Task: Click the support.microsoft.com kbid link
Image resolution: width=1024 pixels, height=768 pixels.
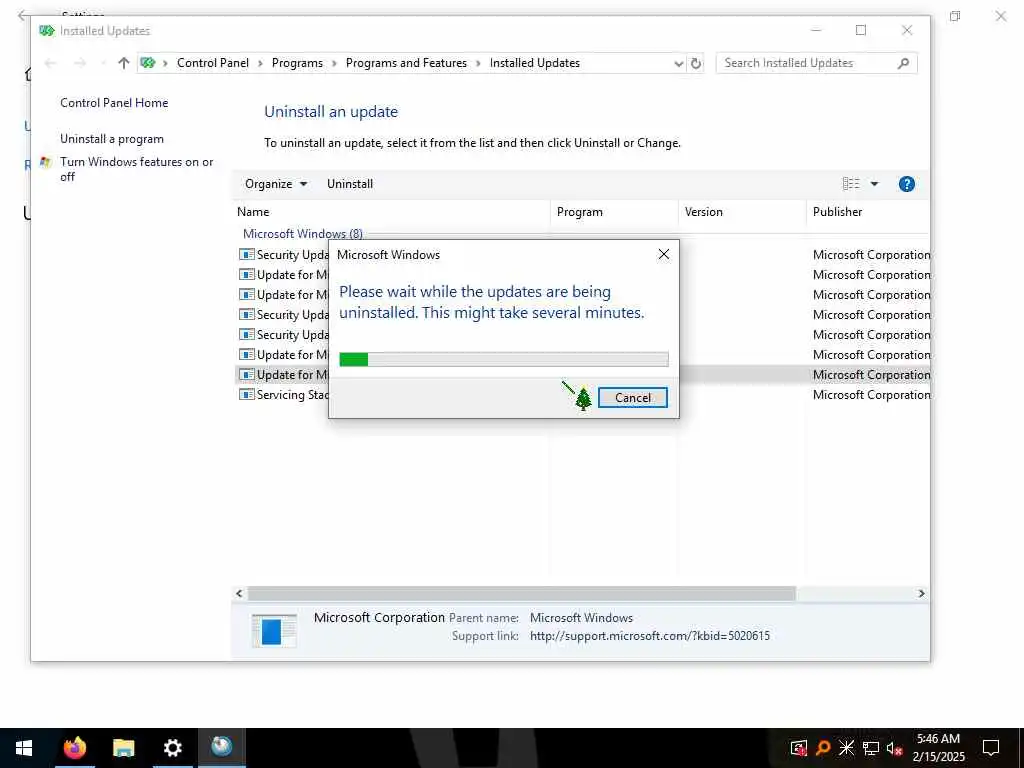Action: tap(650, 636)
